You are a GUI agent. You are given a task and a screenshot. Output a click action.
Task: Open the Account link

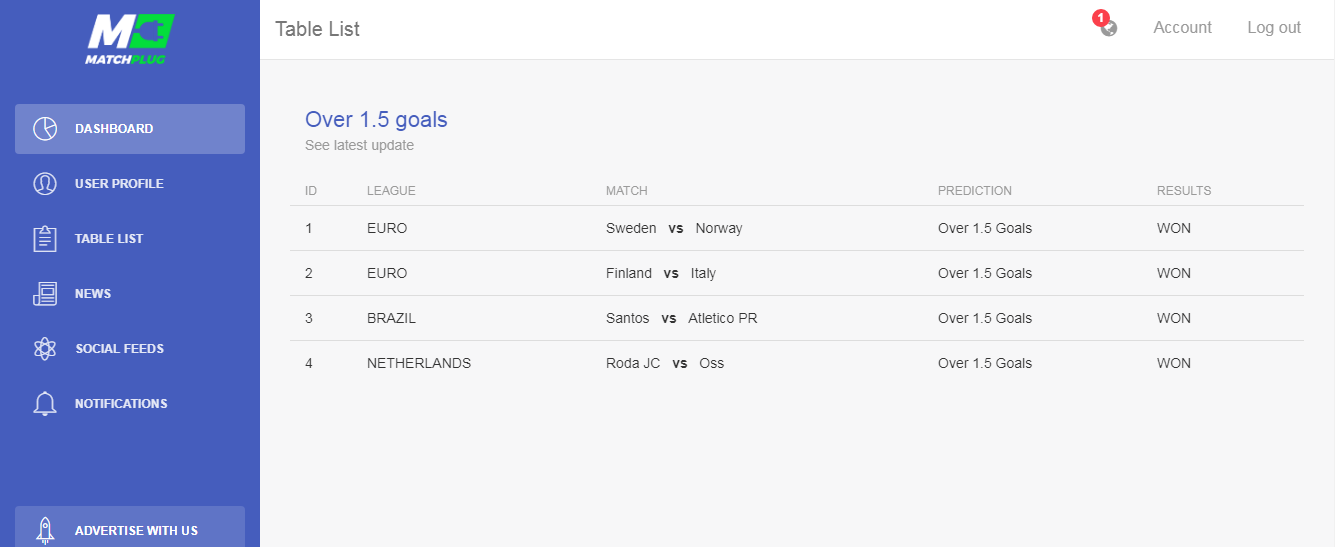tap(1182, 28)
